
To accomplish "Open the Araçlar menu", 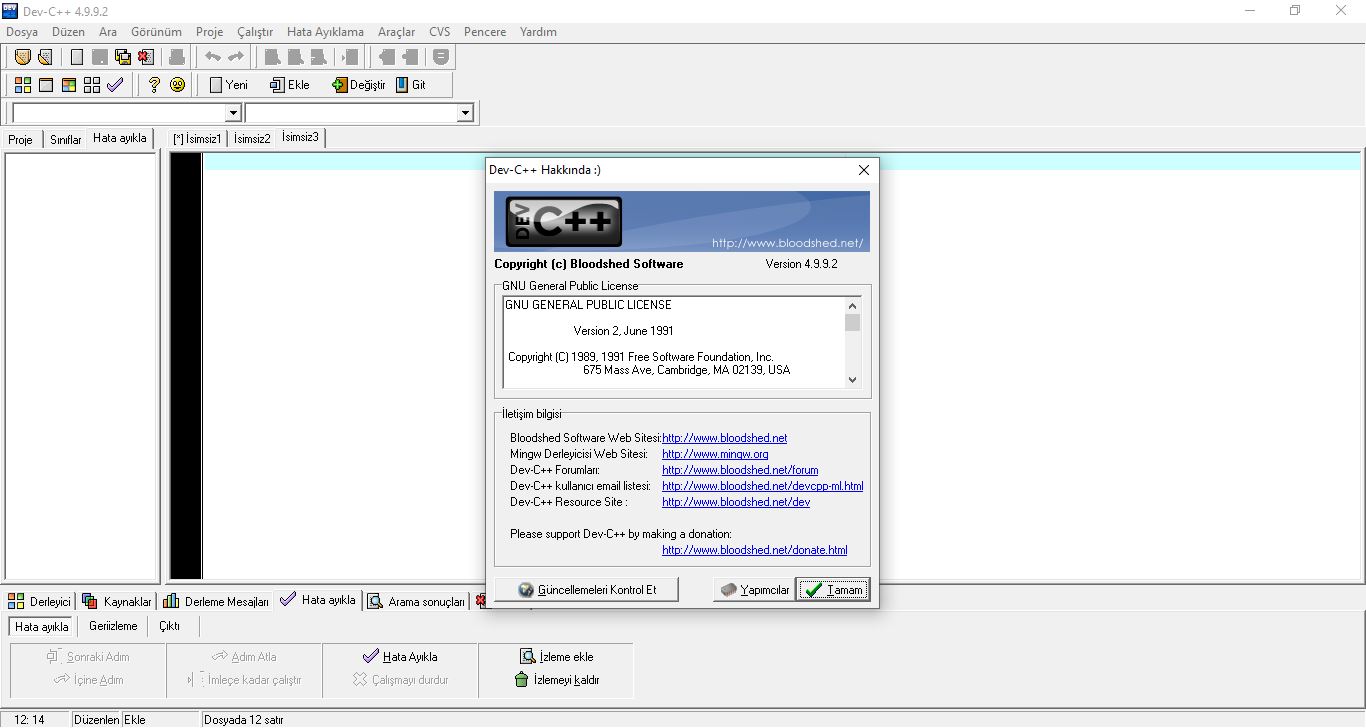I will pyautogui.click(x=397, y=32).
